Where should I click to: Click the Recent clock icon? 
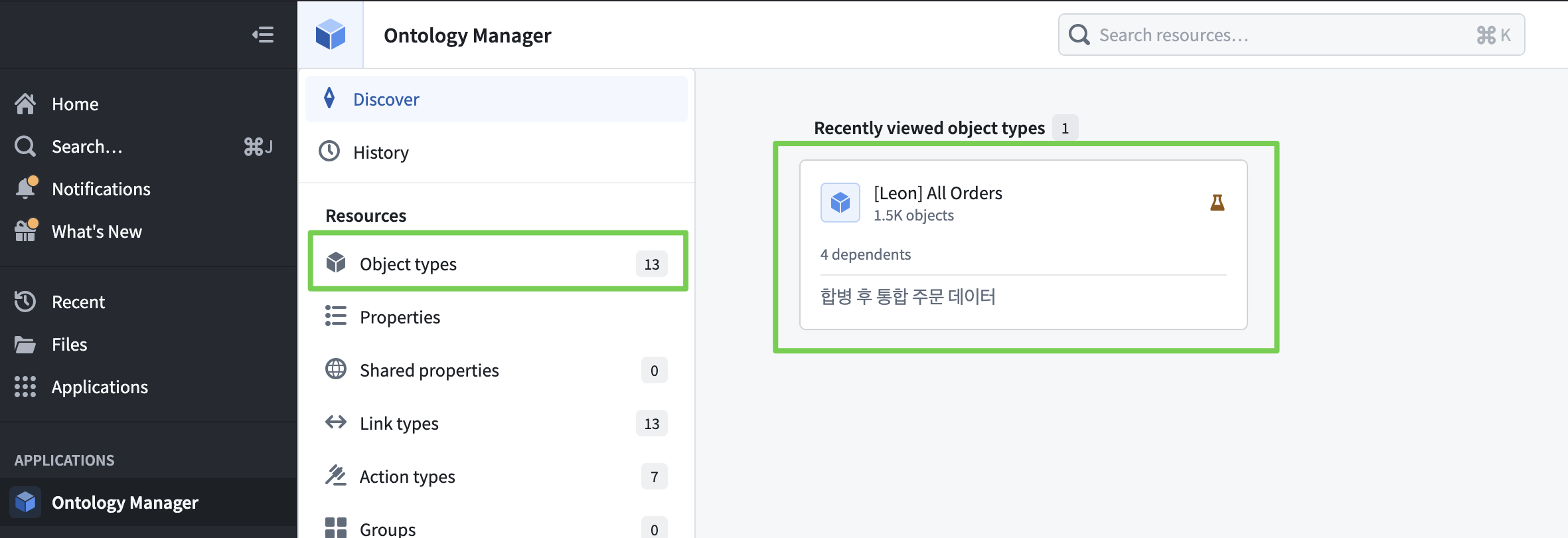pyautogui.click(x=25, y=302)
